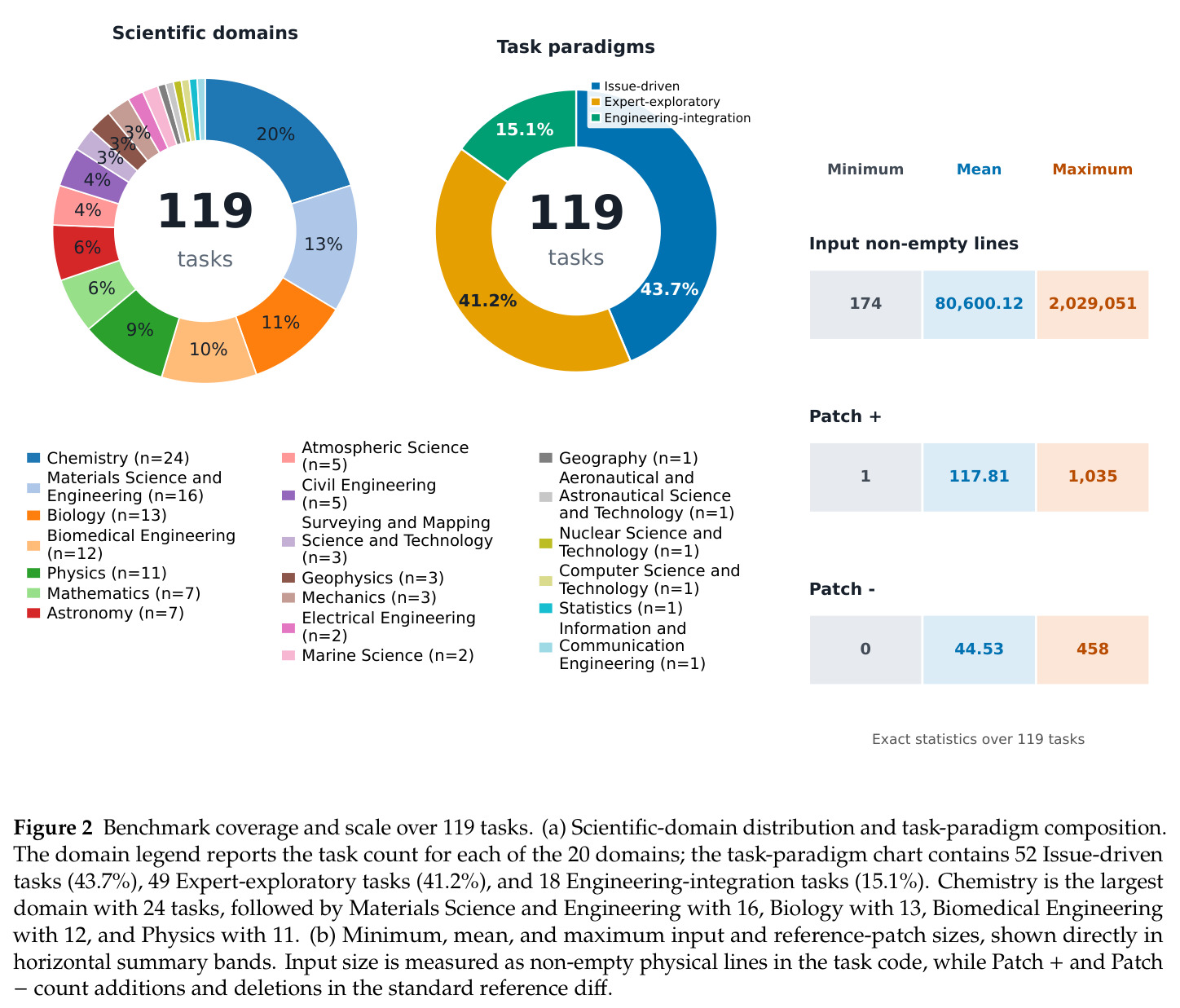Click the Statistics legend swatch
This screenshot has width=1180, height=1008.
(546, 608)
